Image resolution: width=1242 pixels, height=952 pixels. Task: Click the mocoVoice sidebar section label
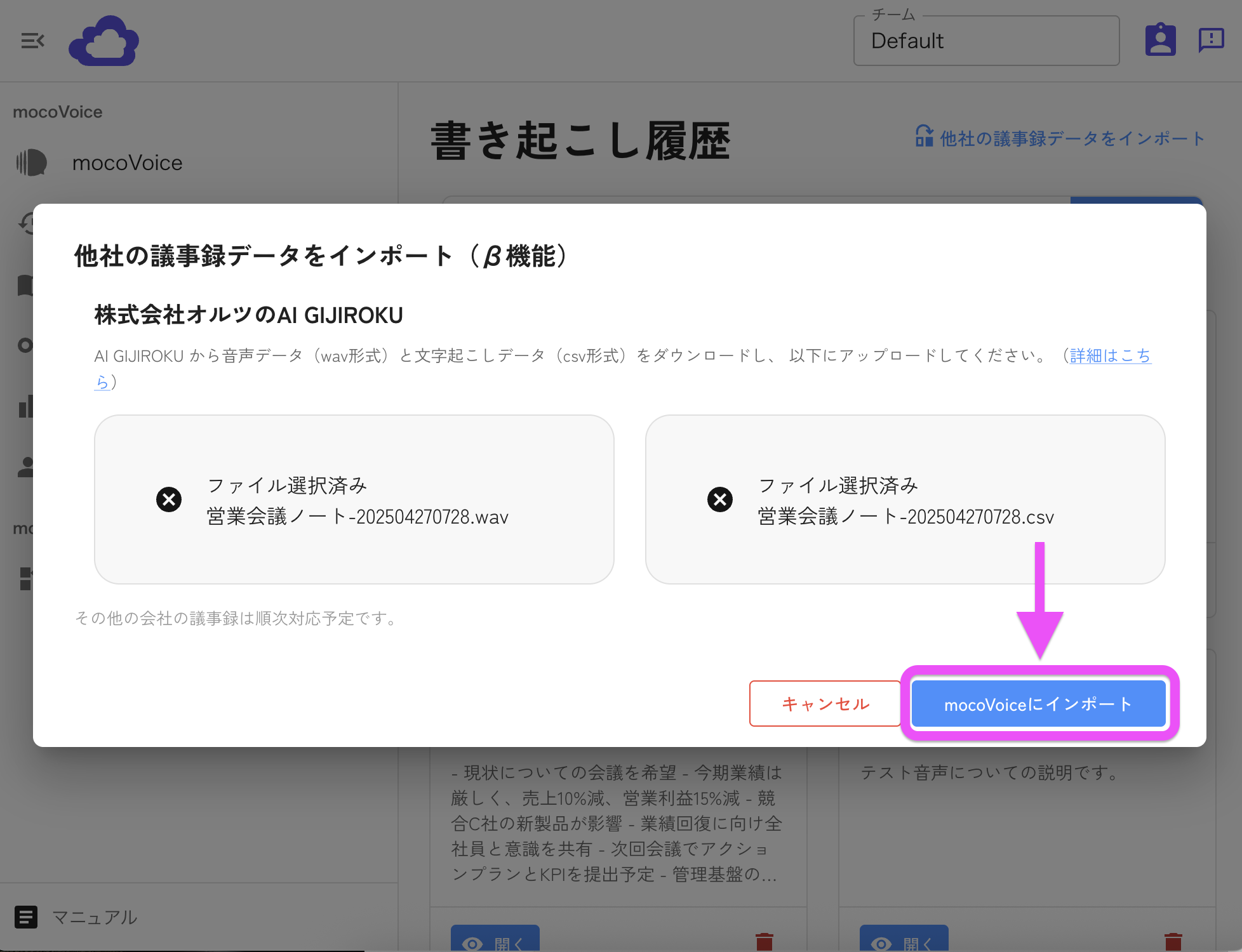[58, 112]
